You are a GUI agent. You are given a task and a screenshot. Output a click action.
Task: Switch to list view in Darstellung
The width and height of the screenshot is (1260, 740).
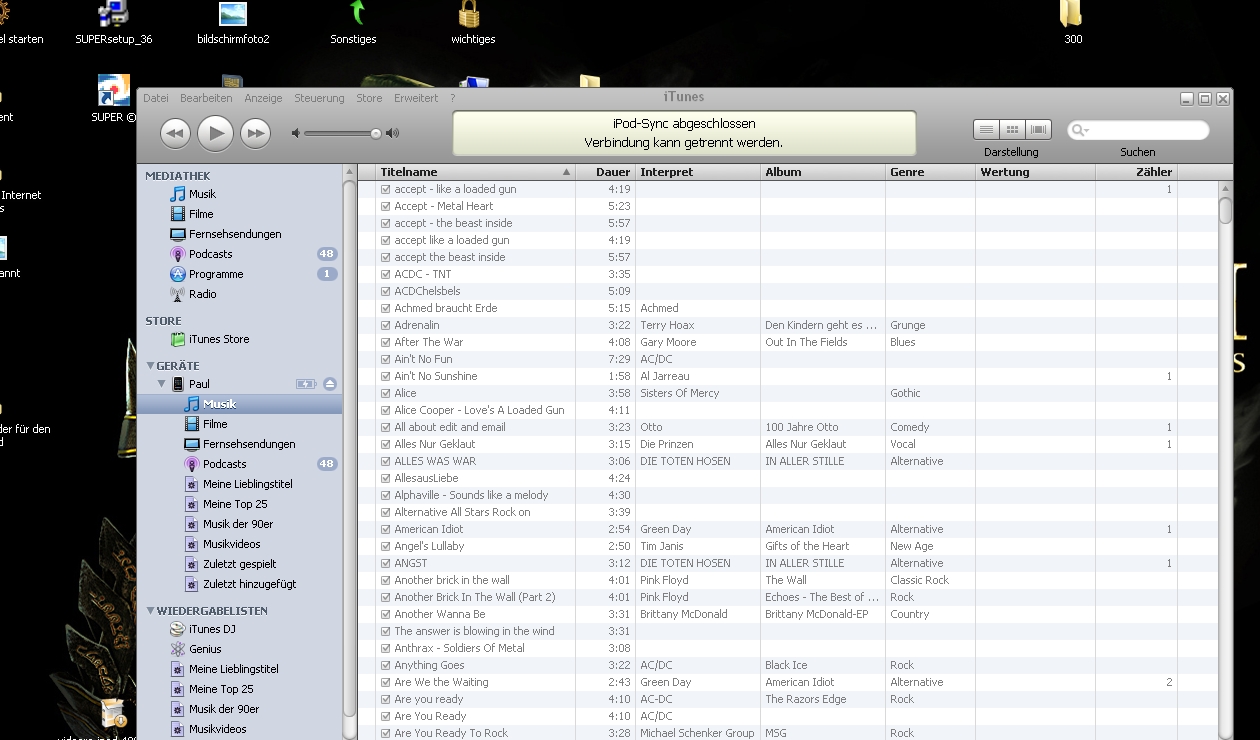click(986, 129)
